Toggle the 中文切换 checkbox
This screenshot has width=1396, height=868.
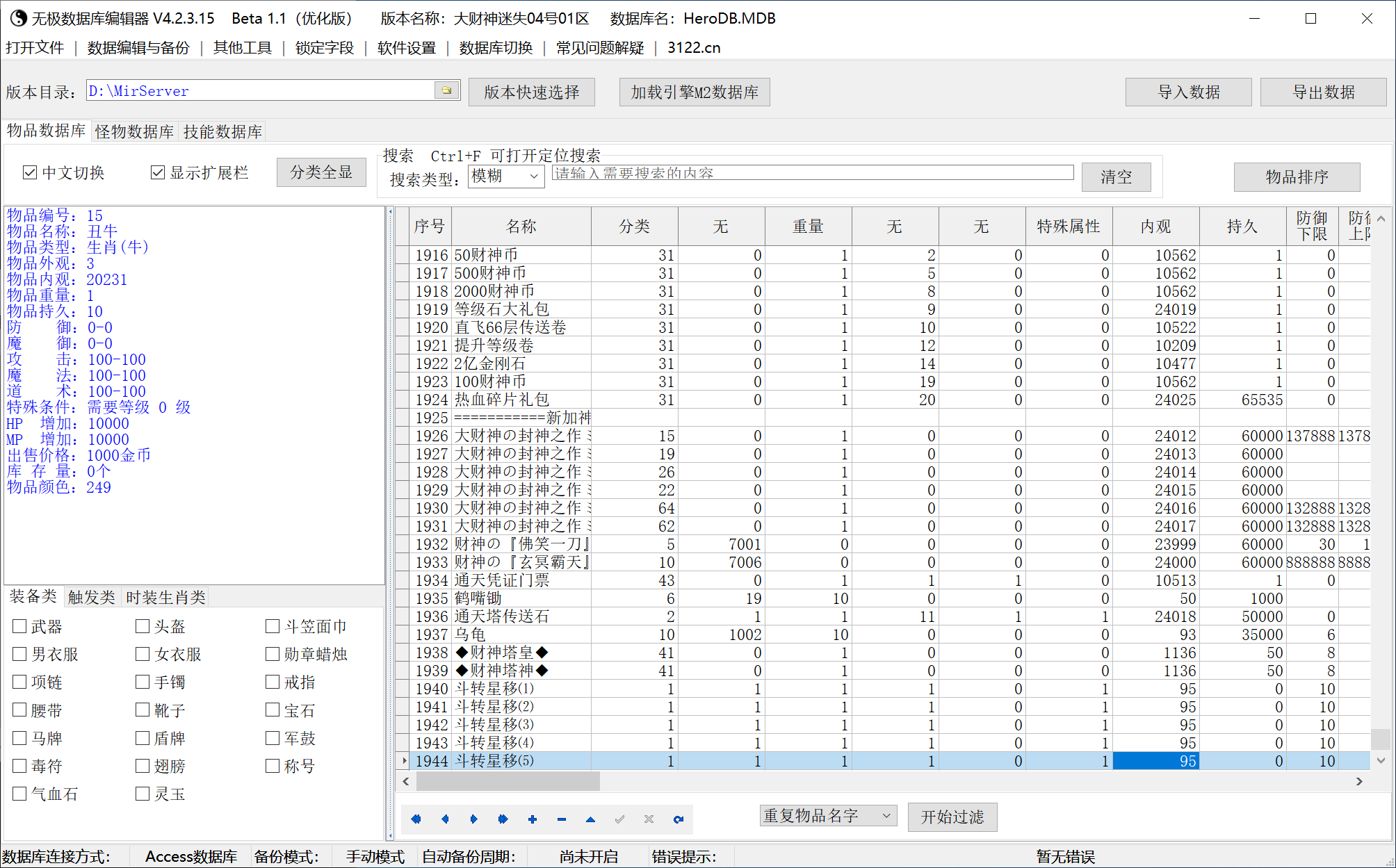pyautogui.click(x=30, y=172)
